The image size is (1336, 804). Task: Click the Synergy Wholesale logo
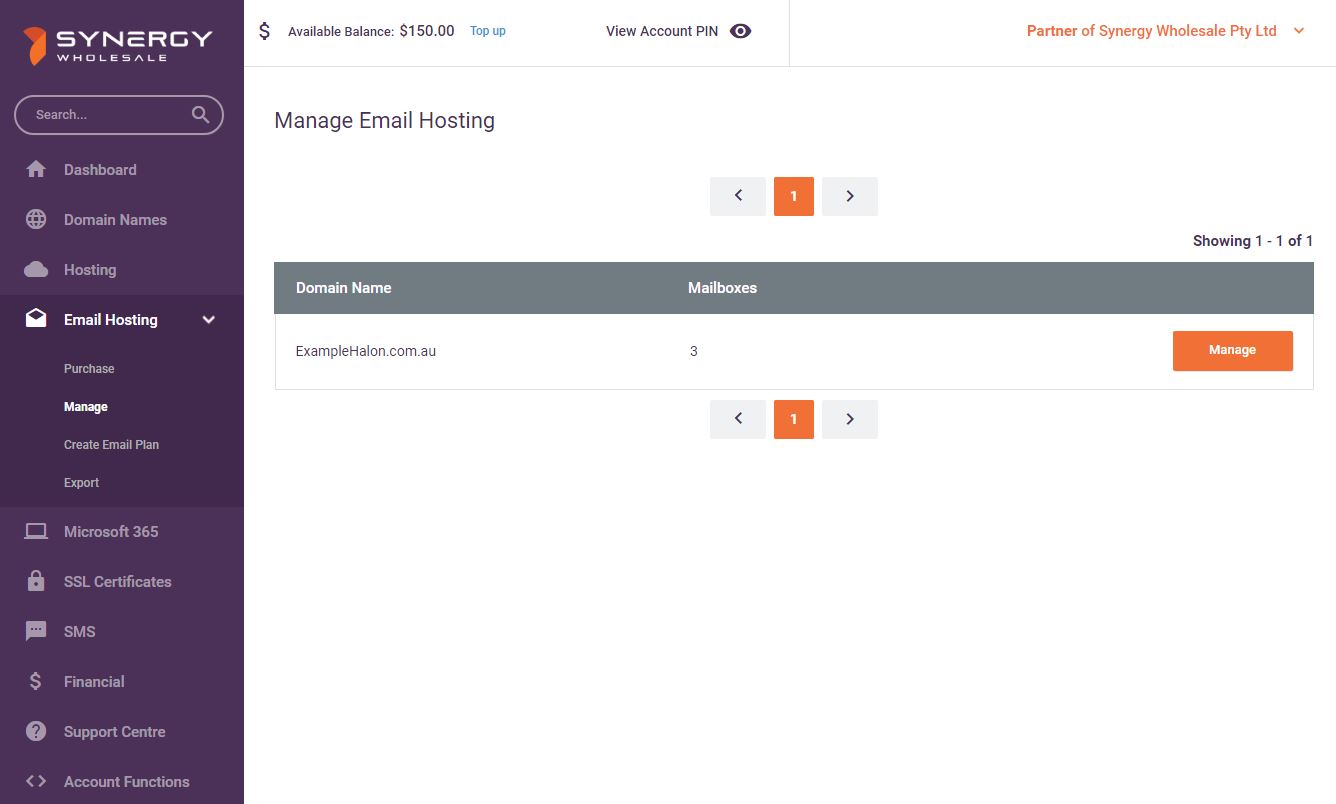pos(118,45)
